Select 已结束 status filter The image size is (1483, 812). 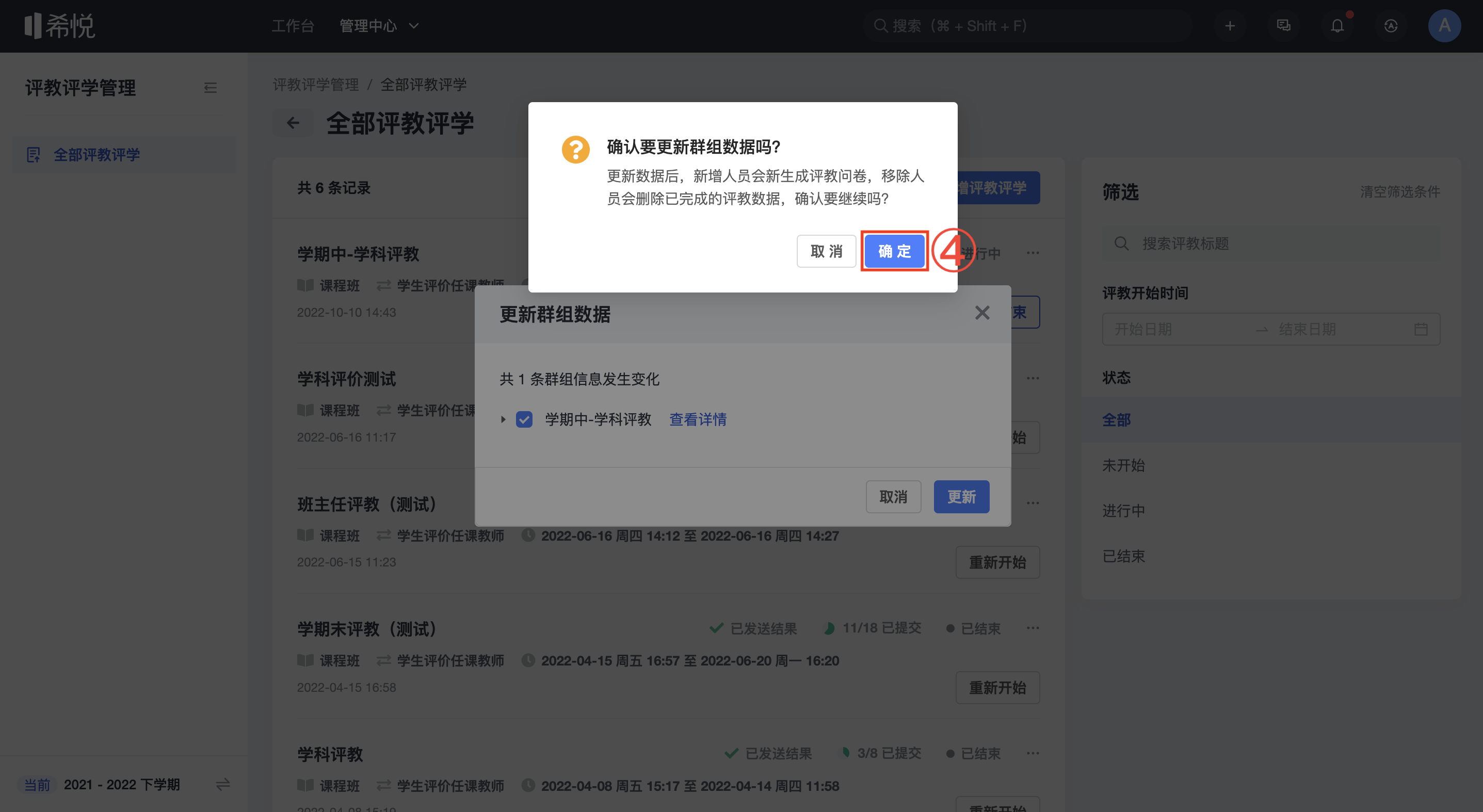(x=1271, y=557)
